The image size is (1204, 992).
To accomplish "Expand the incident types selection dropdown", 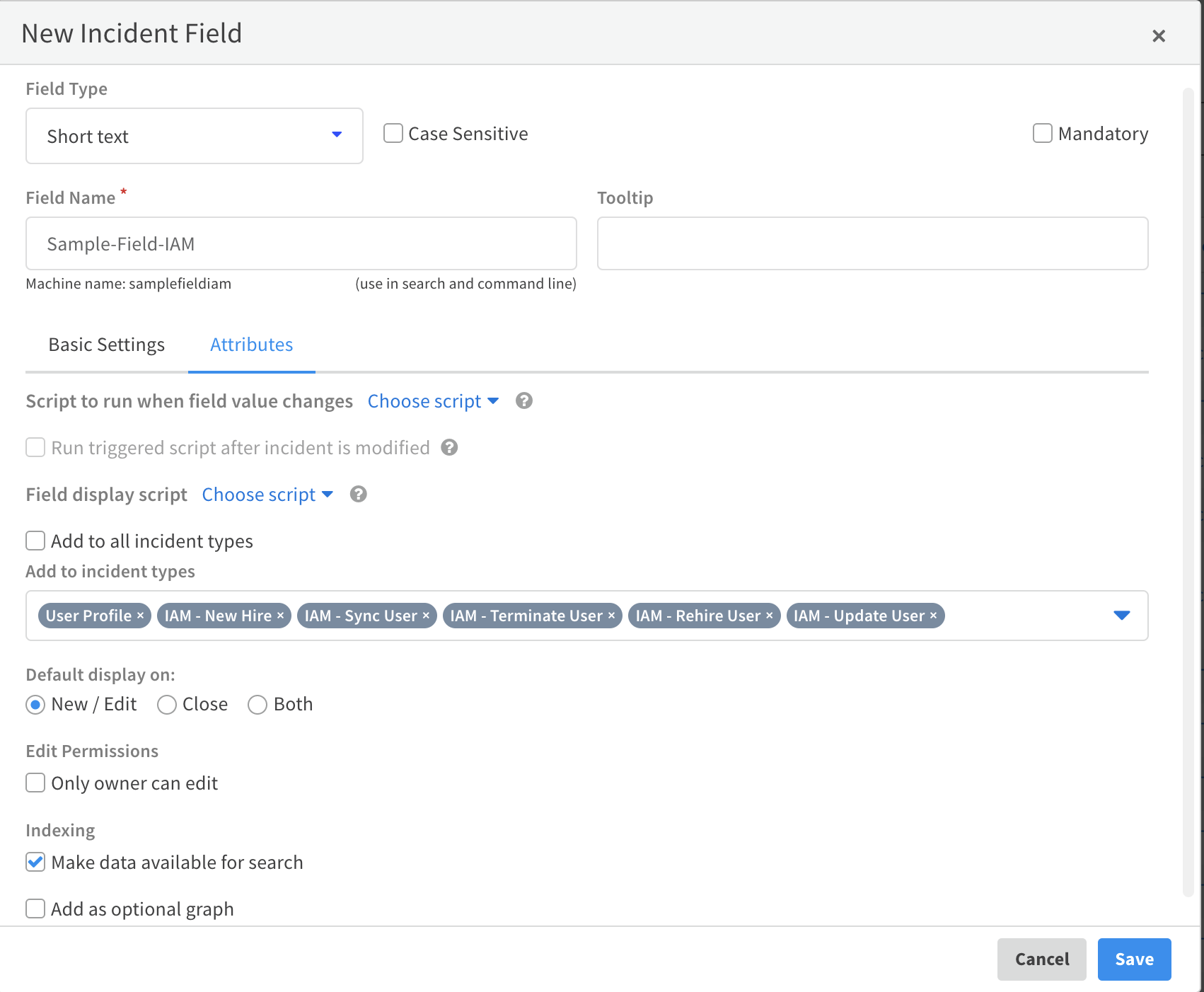I will [1122, 616].
